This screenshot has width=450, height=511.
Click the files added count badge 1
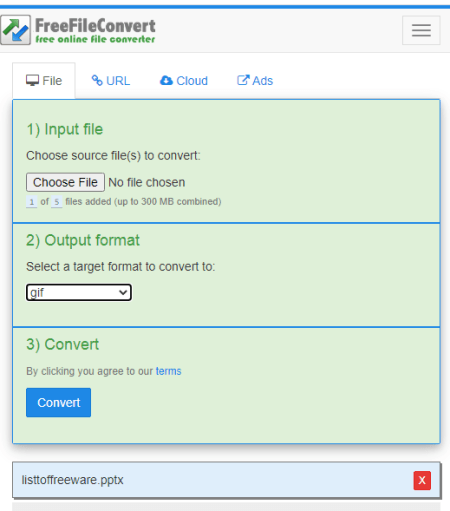[32, 202]
